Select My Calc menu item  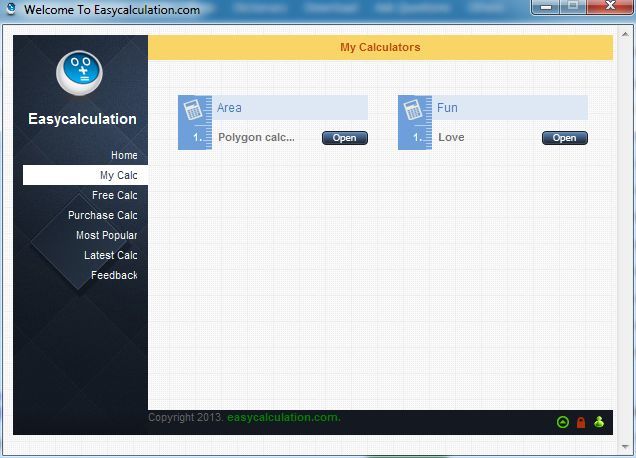(x=85, y=175)
